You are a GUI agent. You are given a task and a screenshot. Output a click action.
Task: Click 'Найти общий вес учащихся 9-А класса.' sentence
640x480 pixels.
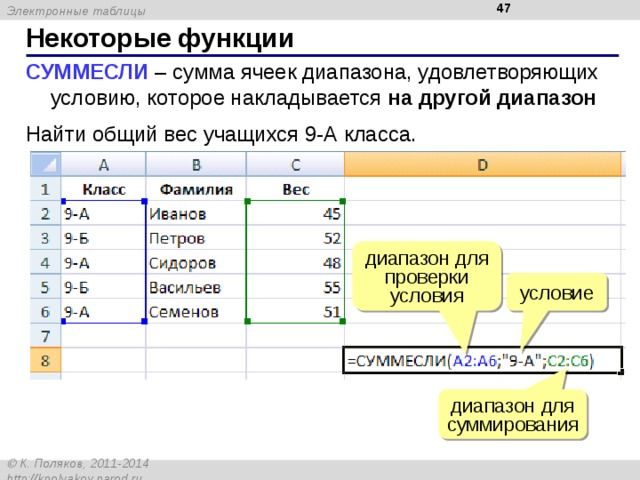pos(220,134)
